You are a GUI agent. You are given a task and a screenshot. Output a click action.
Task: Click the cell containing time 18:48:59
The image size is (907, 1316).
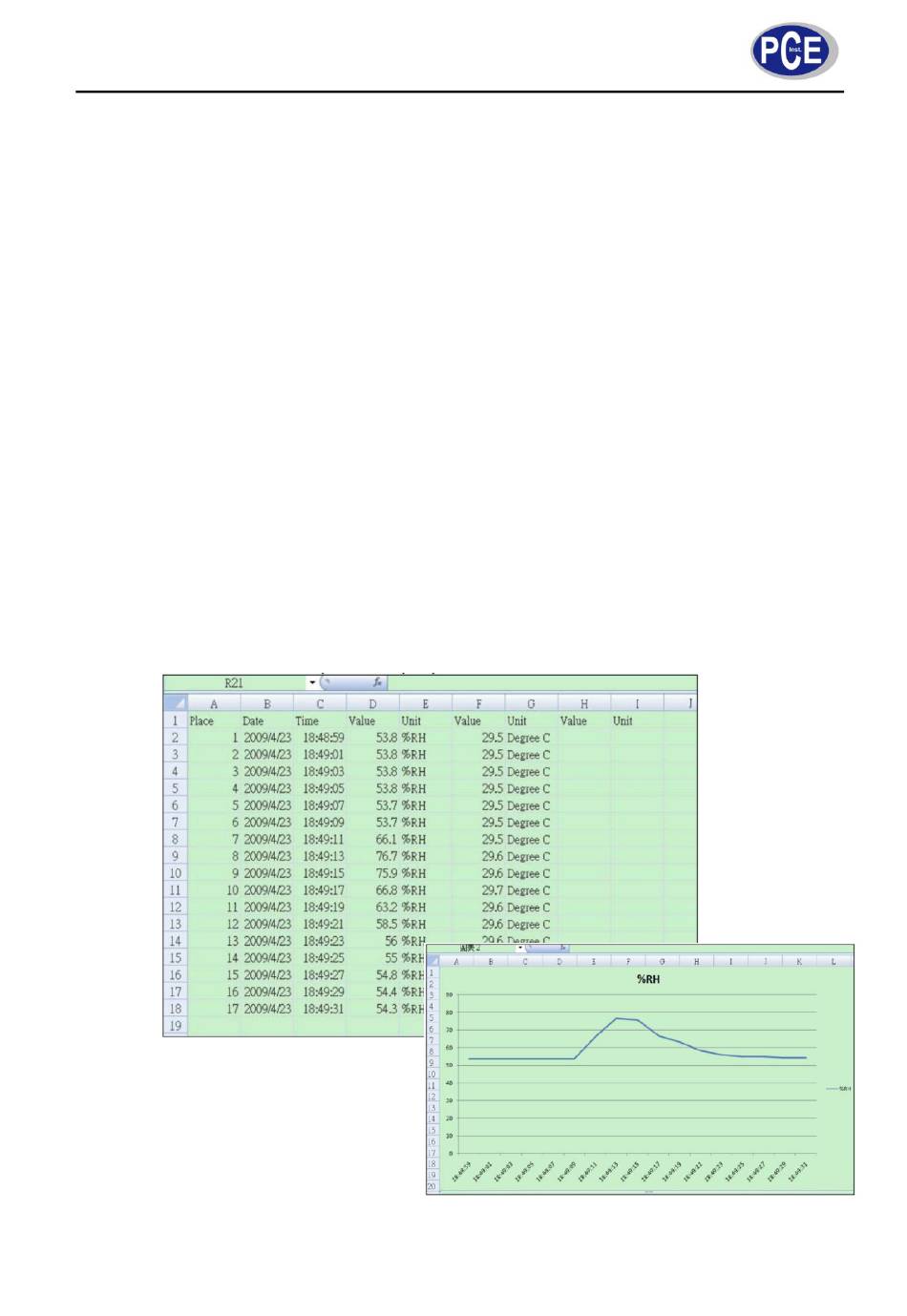click(x=320, y=738)
